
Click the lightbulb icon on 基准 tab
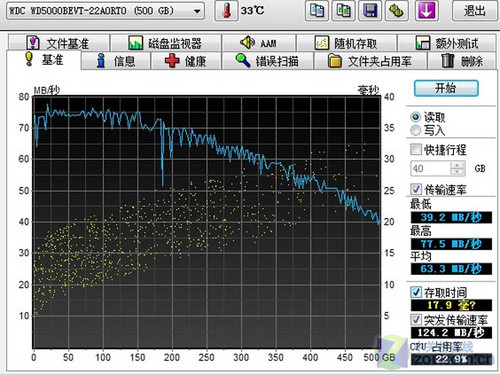(29, 59)
